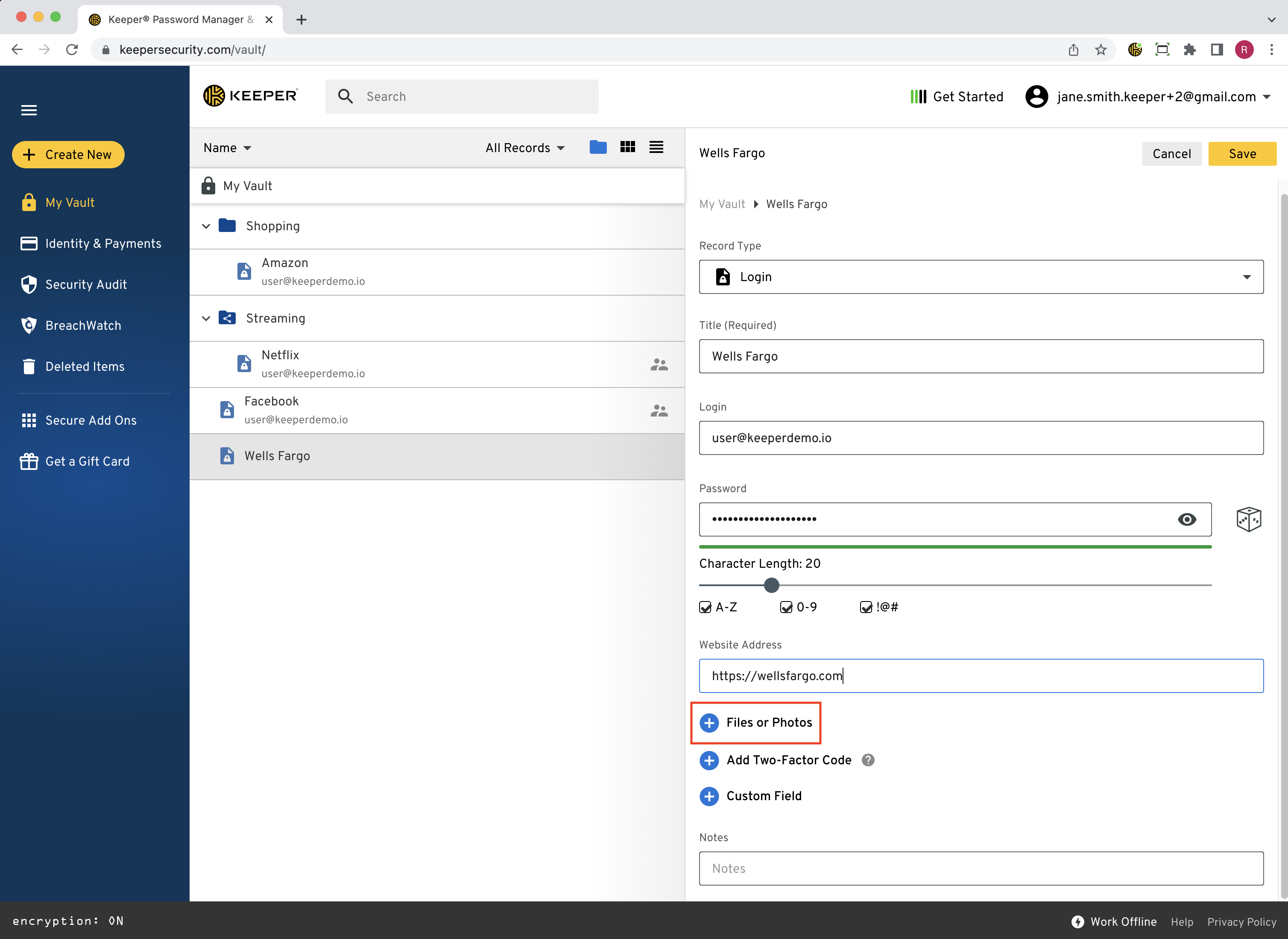
Task: Click the Get Started bars icon
Action: pyautogui.click(x=918, y=97)
